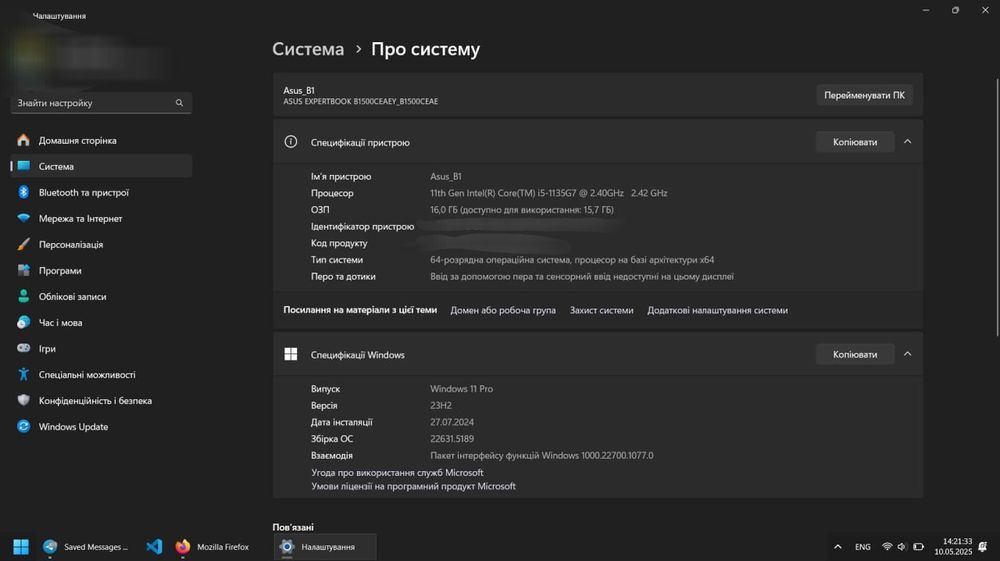This screenshot has height=561, width=1000.
Task: Open the Windows Start menu
Action: pos(21,547)
